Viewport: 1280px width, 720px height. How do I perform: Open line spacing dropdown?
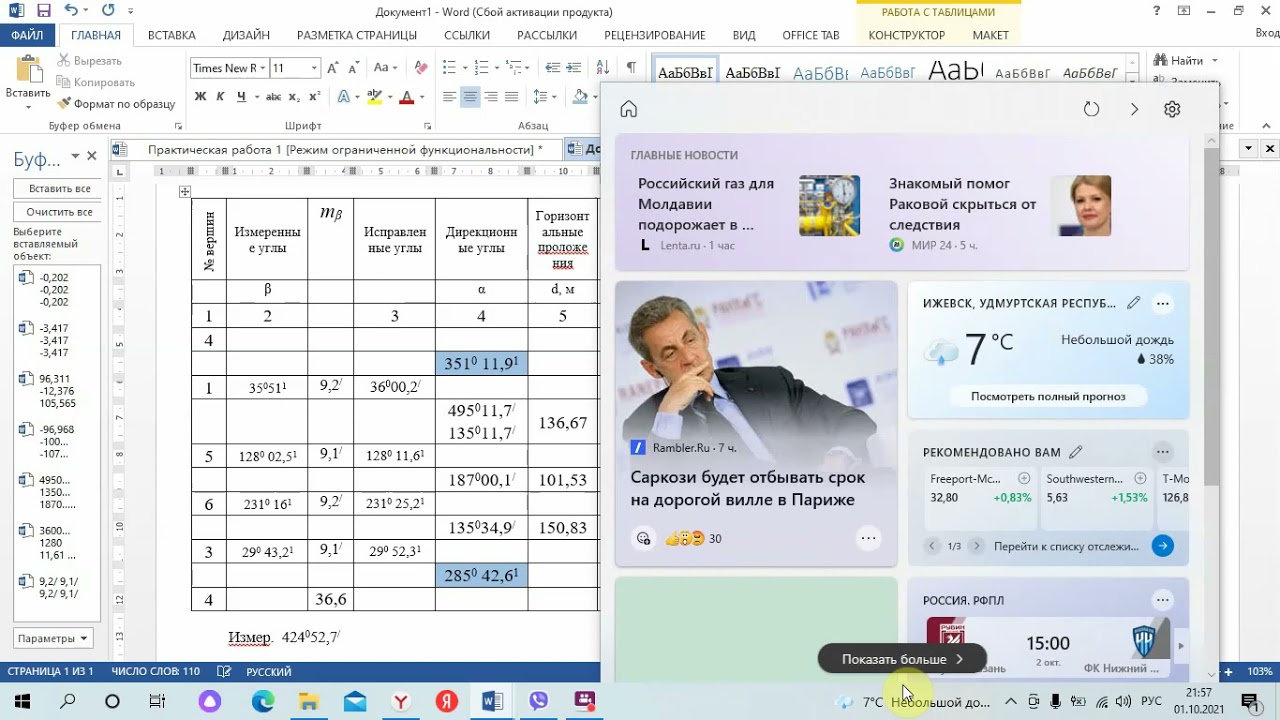pyautogui.click(x=544, y=97)
